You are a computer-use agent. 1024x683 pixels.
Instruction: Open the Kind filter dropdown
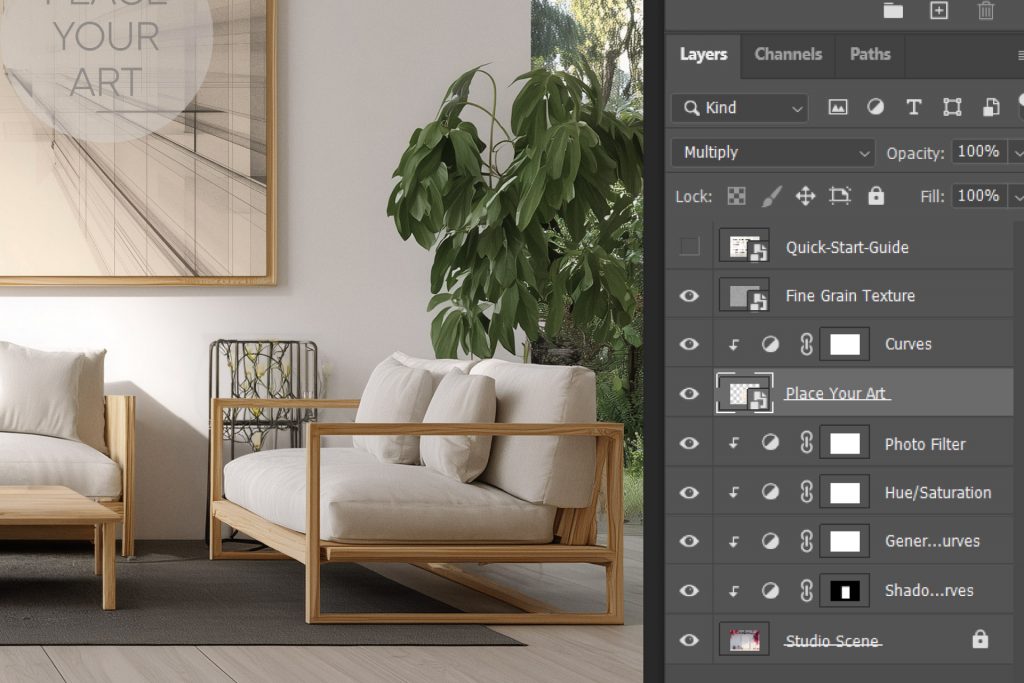click(740, 108)
